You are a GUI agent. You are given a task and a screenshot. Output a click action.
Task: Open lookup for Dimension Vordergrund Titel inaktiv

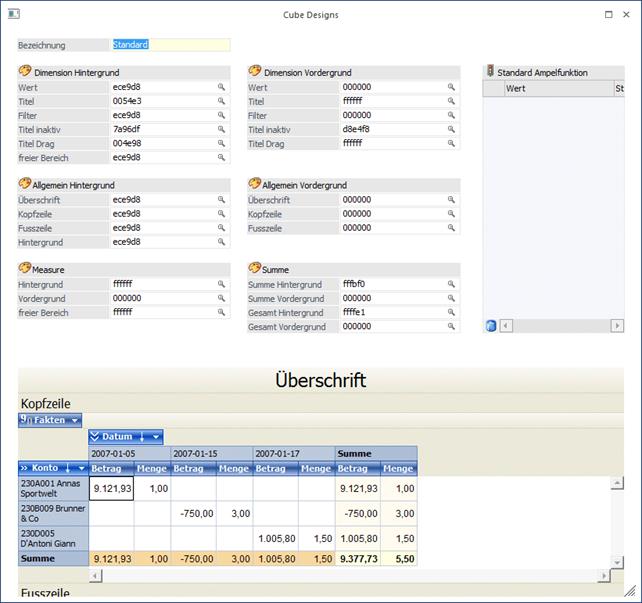coord(452,130)
